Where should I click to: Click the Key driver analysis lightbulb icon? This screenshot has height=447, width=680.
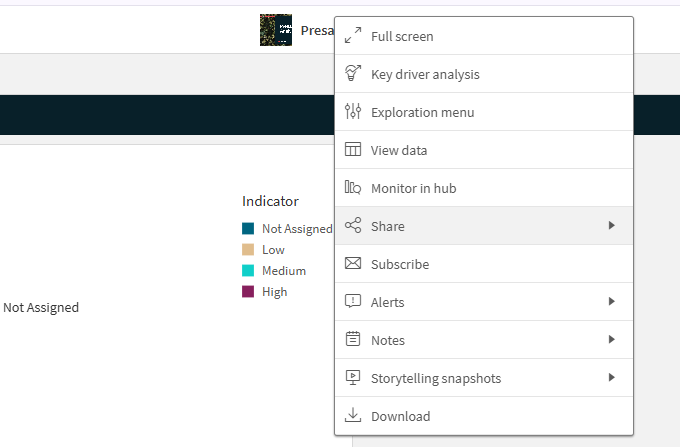coord(352,74)
